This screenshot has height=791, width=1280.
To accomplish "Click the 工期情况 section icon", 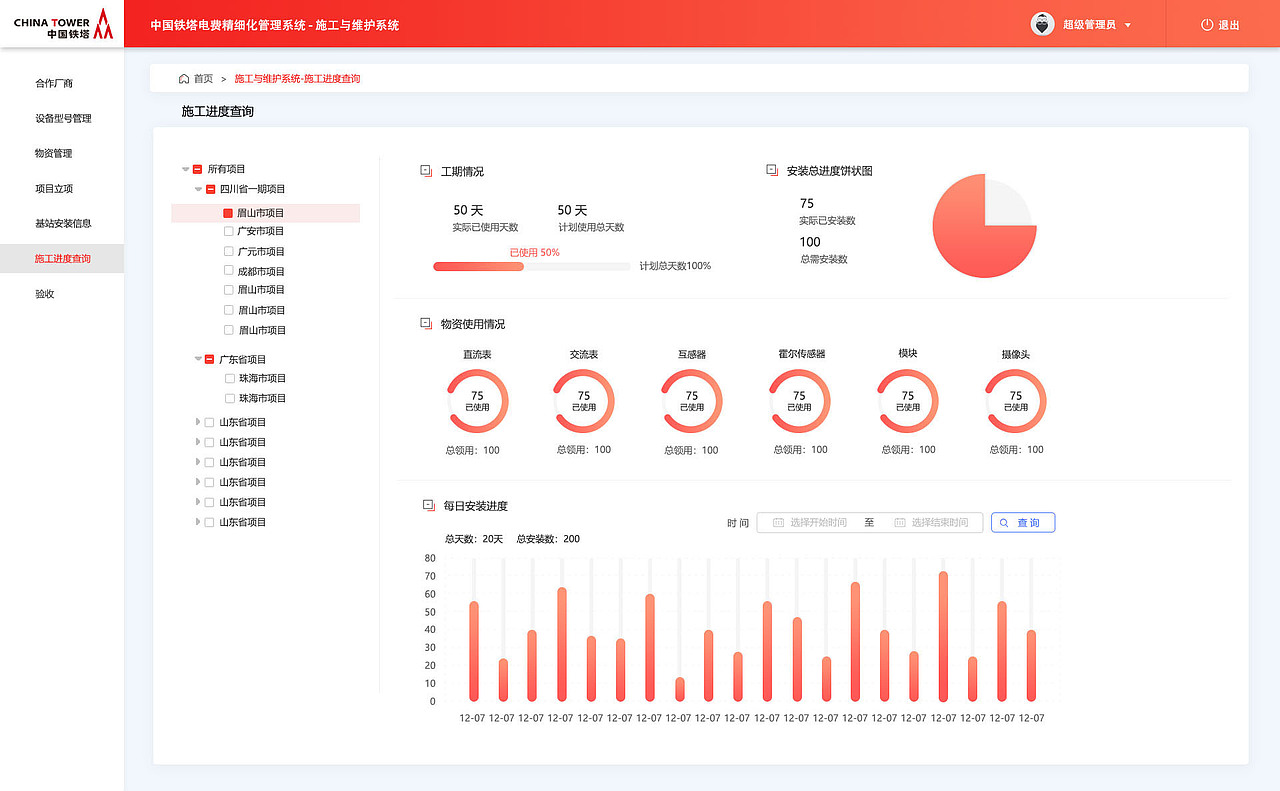I will pos(426,171).
